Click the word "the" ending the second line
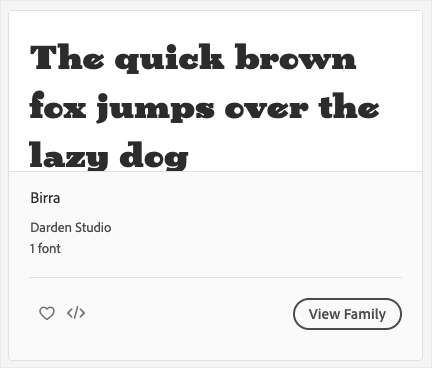Image resolution: width=432 pixels, height=368 pixels. pos(349,106)
